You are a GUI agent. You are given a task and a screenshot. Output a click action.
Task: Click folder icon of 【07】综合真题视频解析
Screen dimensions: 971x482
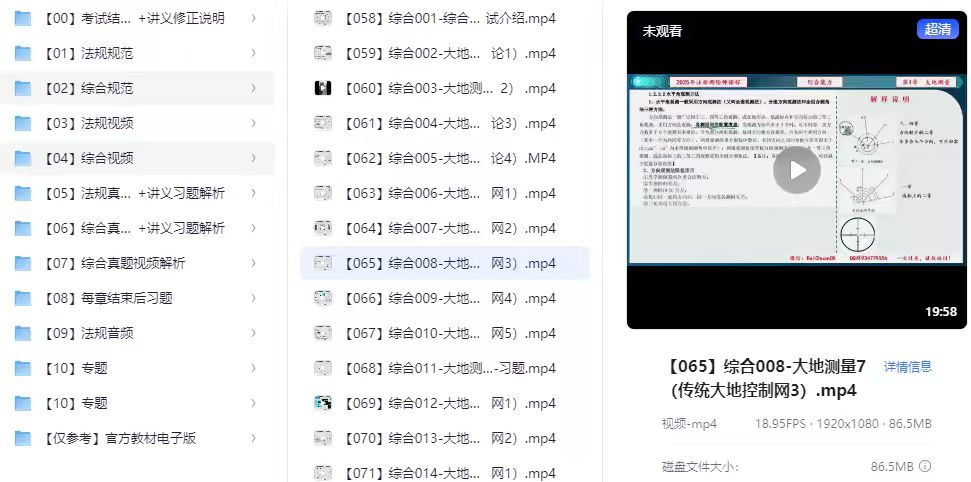(x=23, y=263)
